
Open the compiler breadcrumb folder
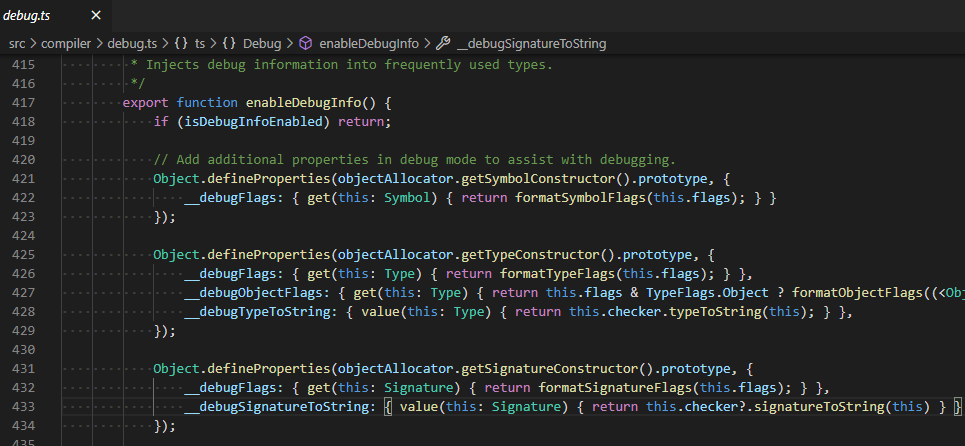66,44
